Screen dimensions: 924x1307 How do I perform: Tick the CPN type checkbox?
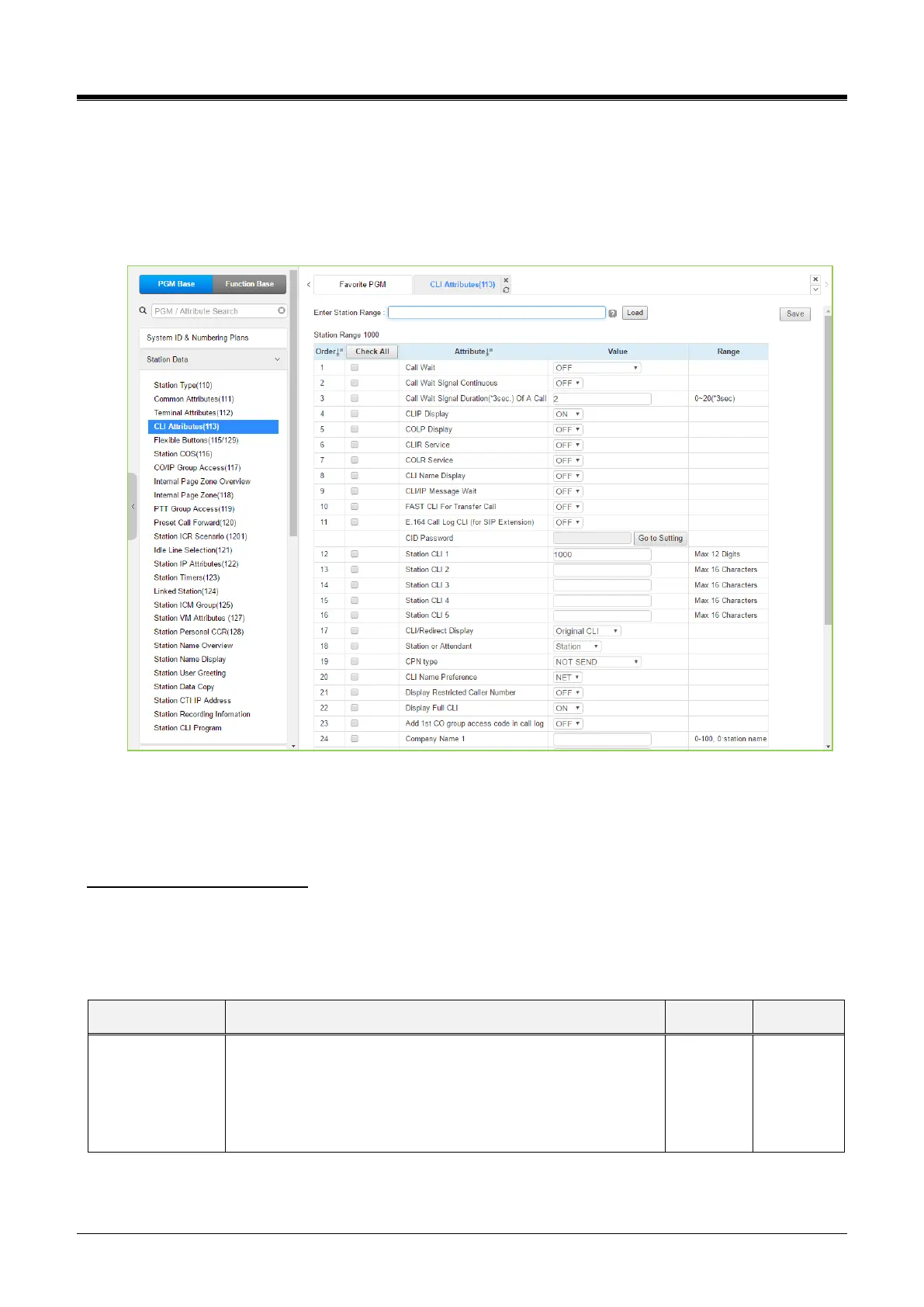click(355, 661)
